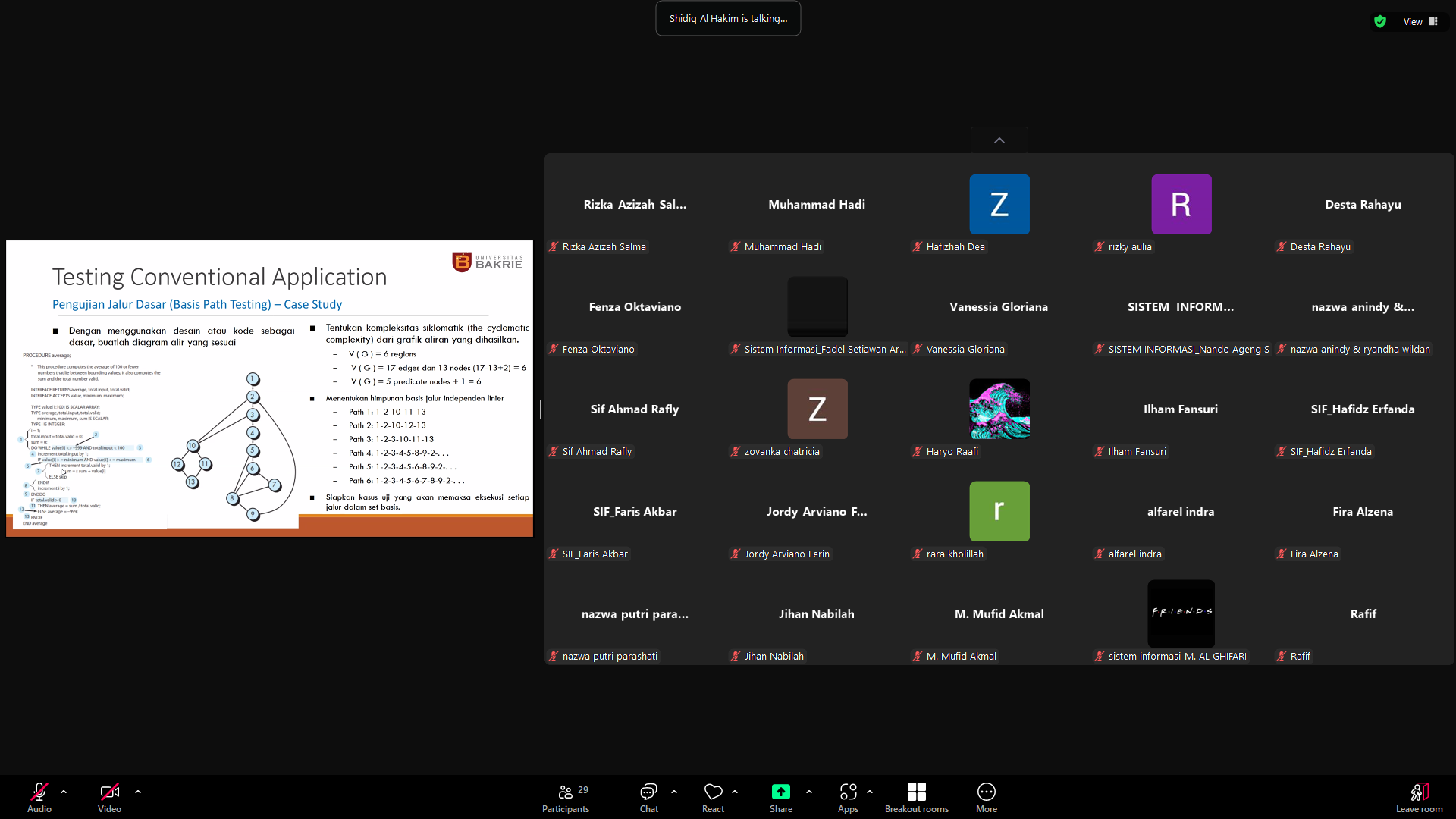Select the nazwa anindy &... participant tile
Viewport: 1456px width, 819px height.
[x=1363, y=307]
